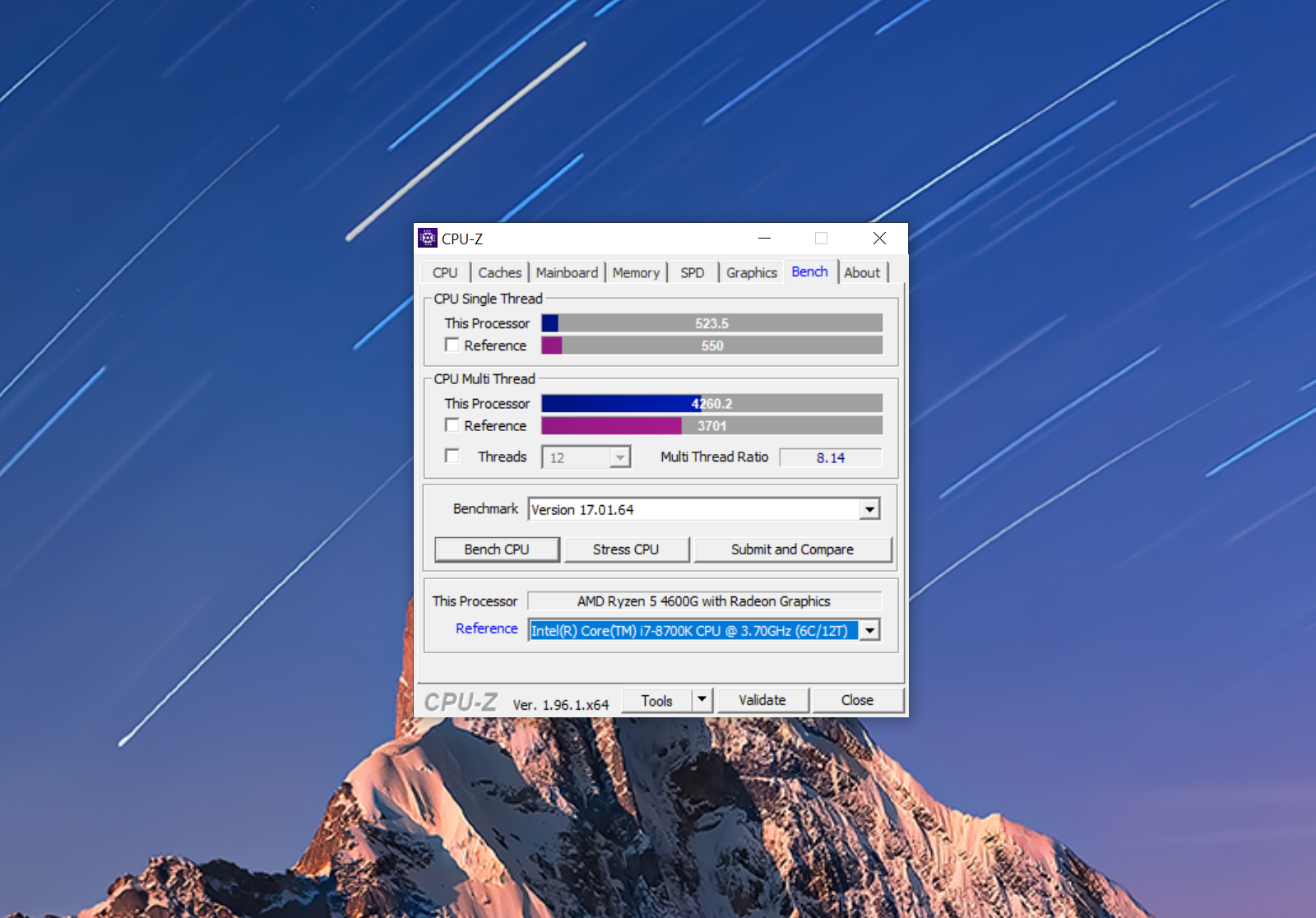Enable the Multi Thread Reference checkbox
Viewport: 1316px width, 918px height.
coord(452,424)
